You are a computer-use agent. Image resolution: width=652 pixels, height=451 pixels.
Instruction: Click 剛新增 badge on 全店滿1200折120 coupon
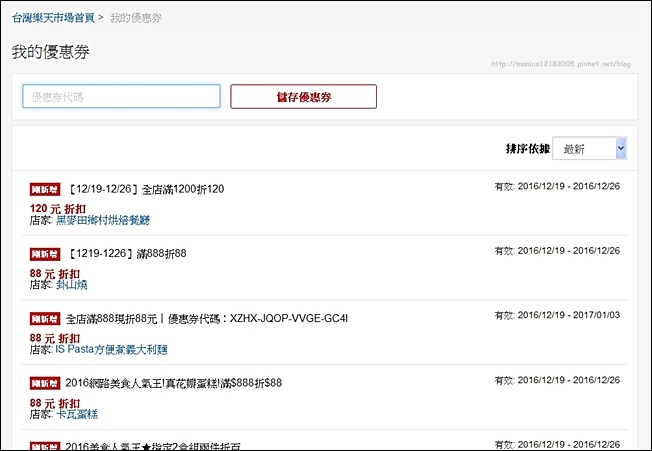click(45, 190)
